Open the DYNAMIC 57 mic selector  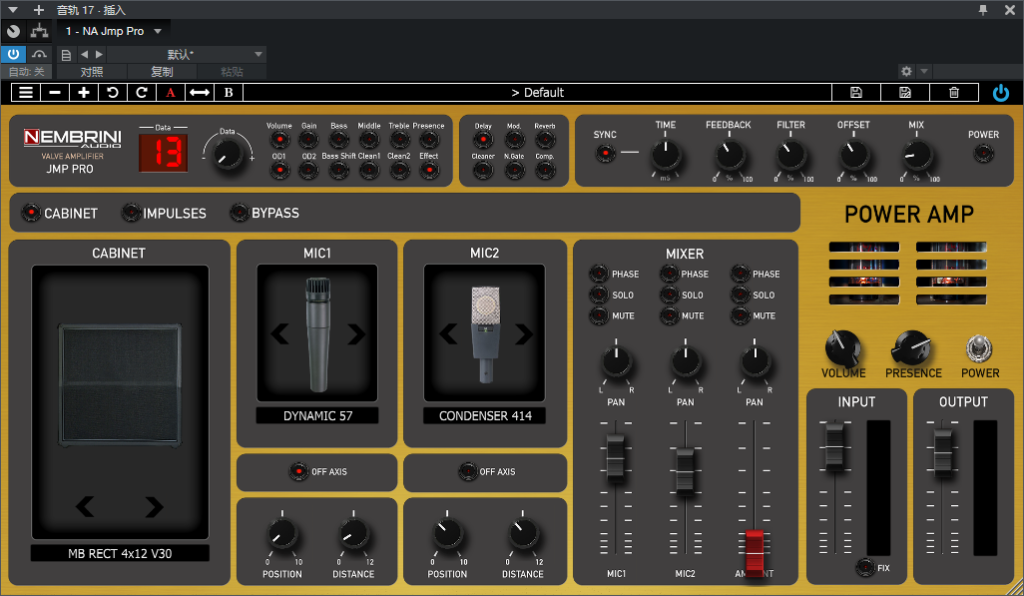(317, 416)
